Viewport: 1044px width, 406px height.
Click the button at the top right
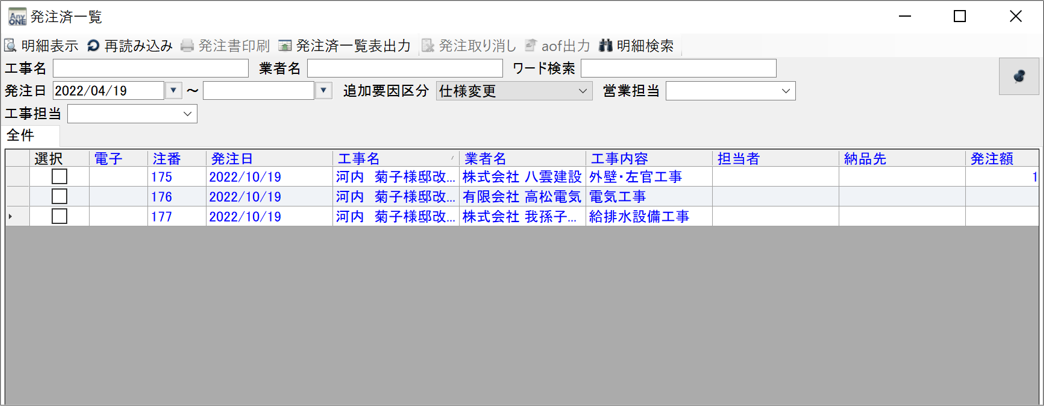pos(1019,77)
